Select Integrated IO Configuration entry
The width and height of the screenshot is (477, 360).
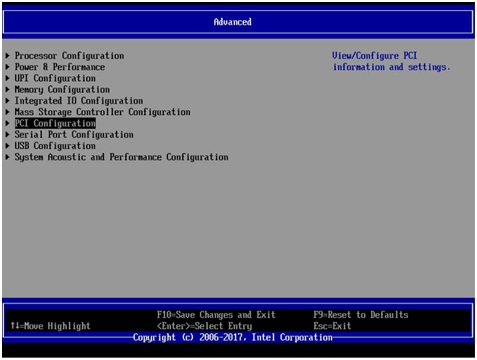pos(79,101)
